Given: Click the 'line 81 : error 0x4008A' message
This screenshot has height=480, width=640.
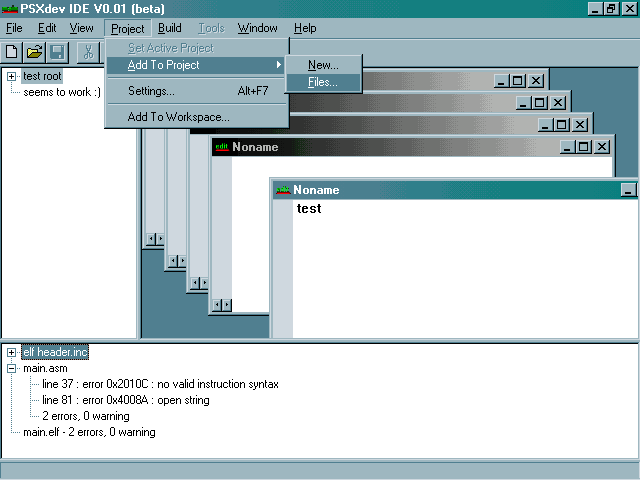Looking at the screenshot, I should [x=126, y=400].
